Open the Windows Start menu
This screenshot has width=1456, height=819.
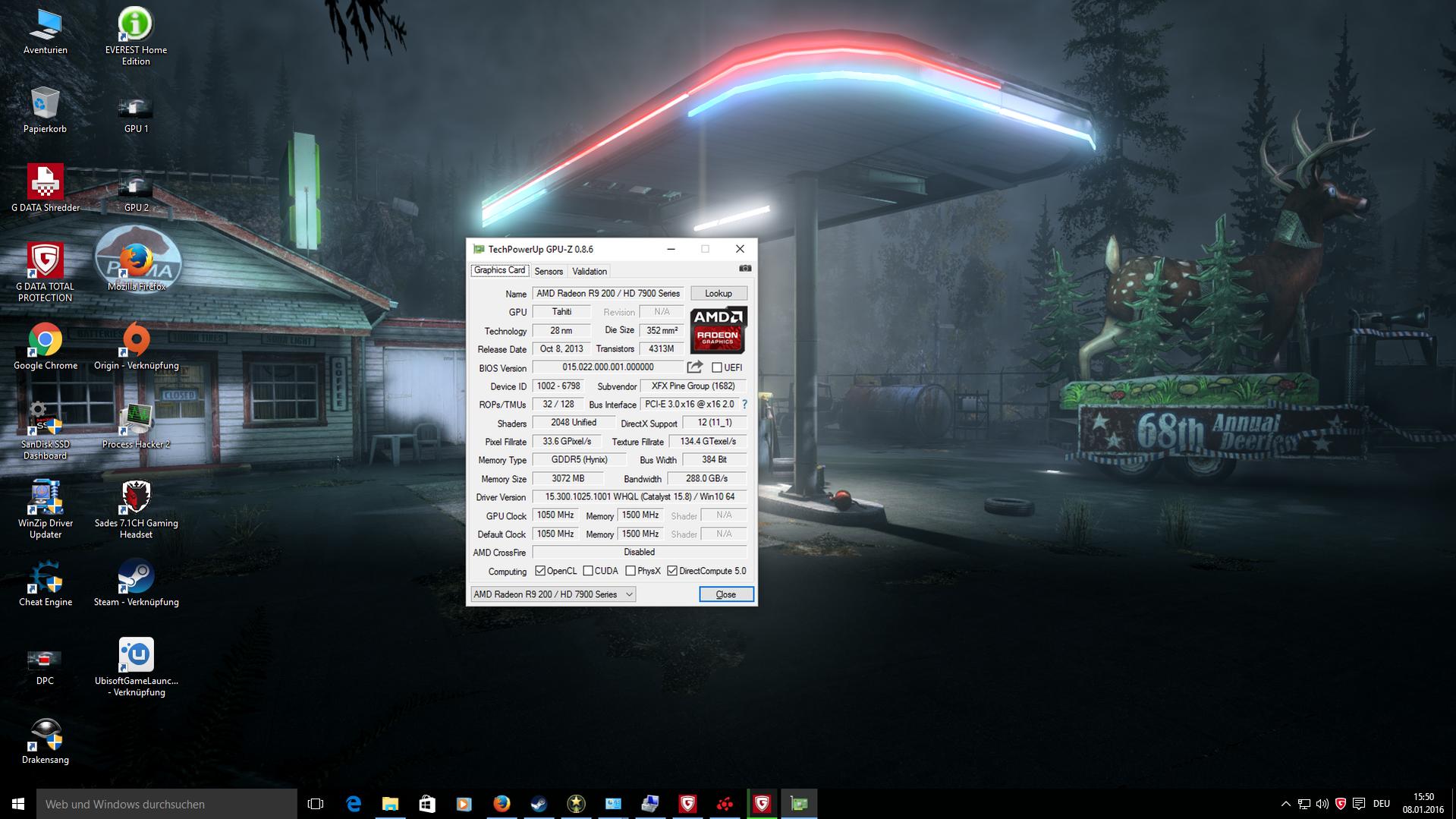[x=18, y=804]
